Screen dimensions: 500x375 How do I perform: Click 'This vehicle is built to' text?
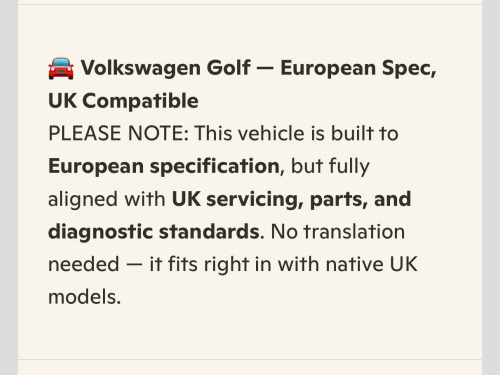tap(297, 133)
